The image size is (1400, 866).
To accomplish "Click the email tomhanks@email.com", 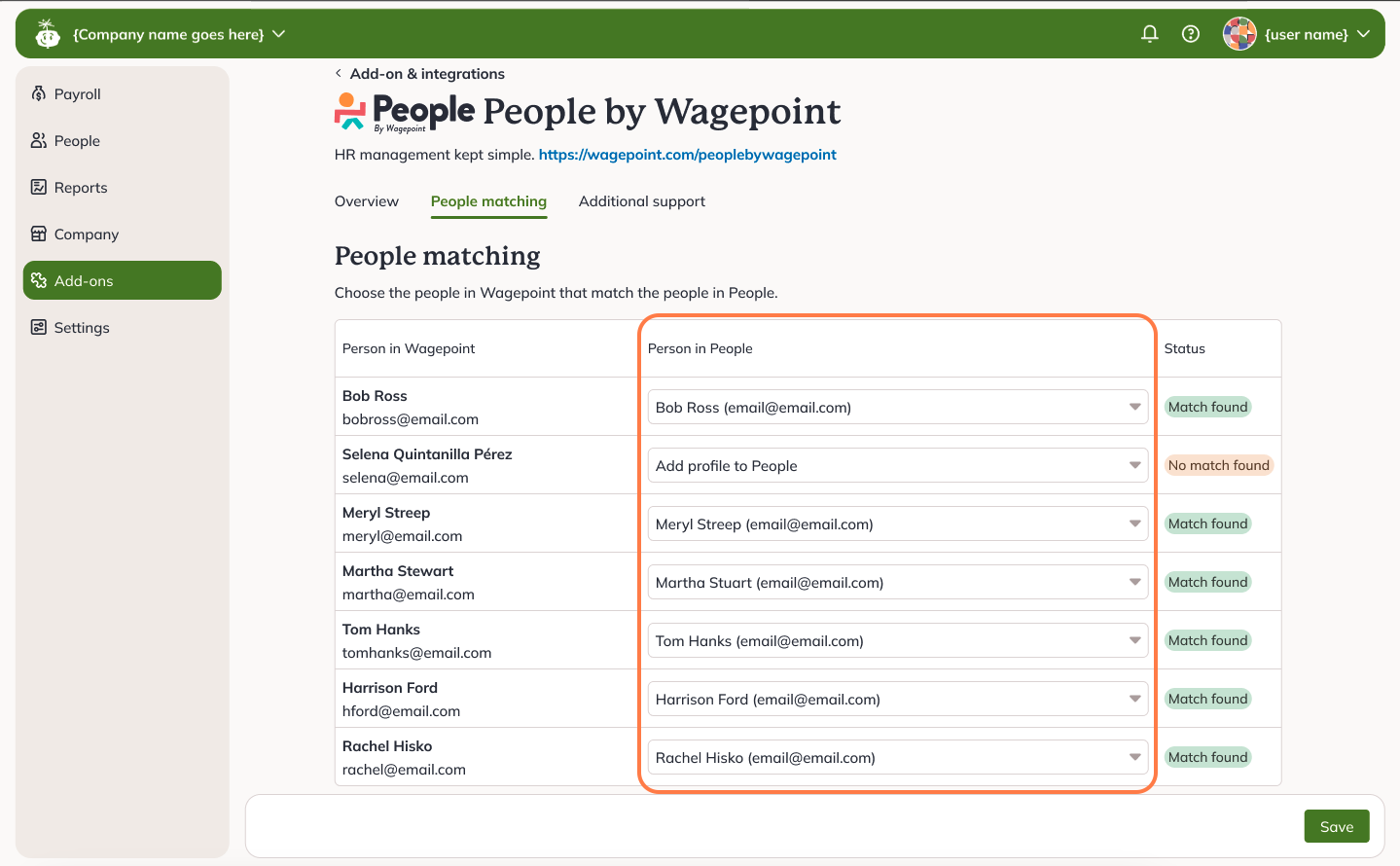I will point(416,653).
